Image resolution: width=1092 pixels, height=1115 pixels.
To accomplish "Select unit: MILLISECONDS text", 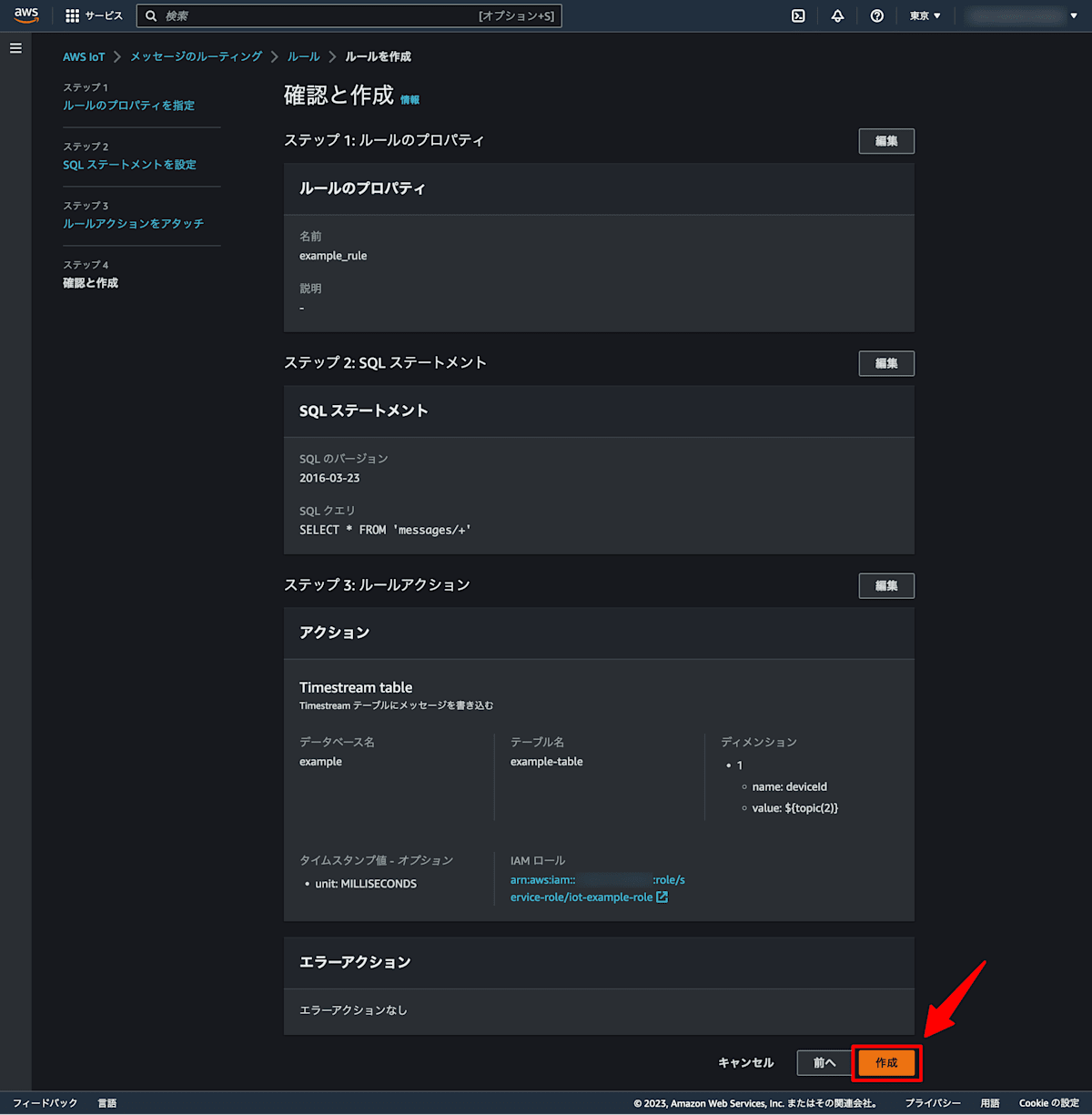I will (x=366, y=884).
